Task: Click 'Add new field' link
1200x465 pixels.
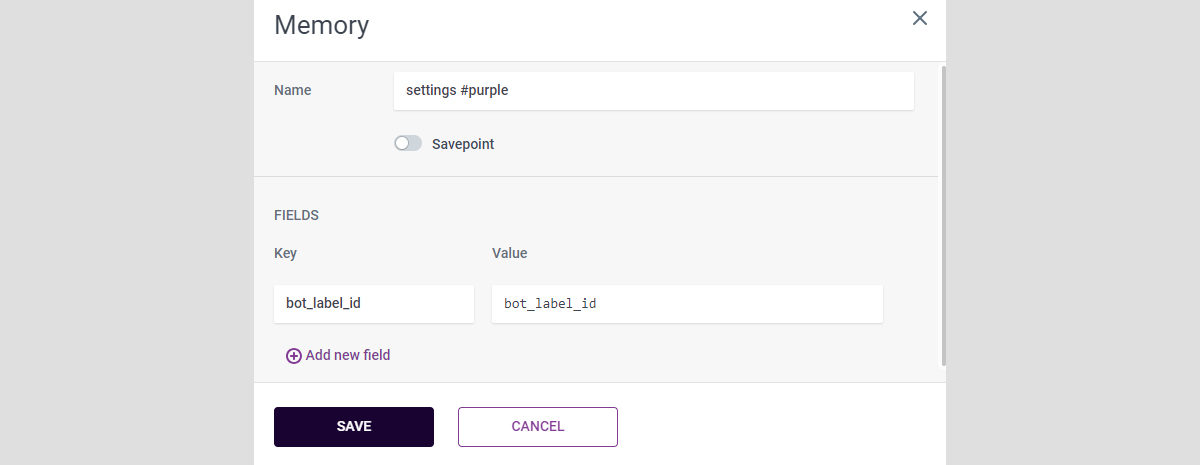Action: tap(347, 355)
